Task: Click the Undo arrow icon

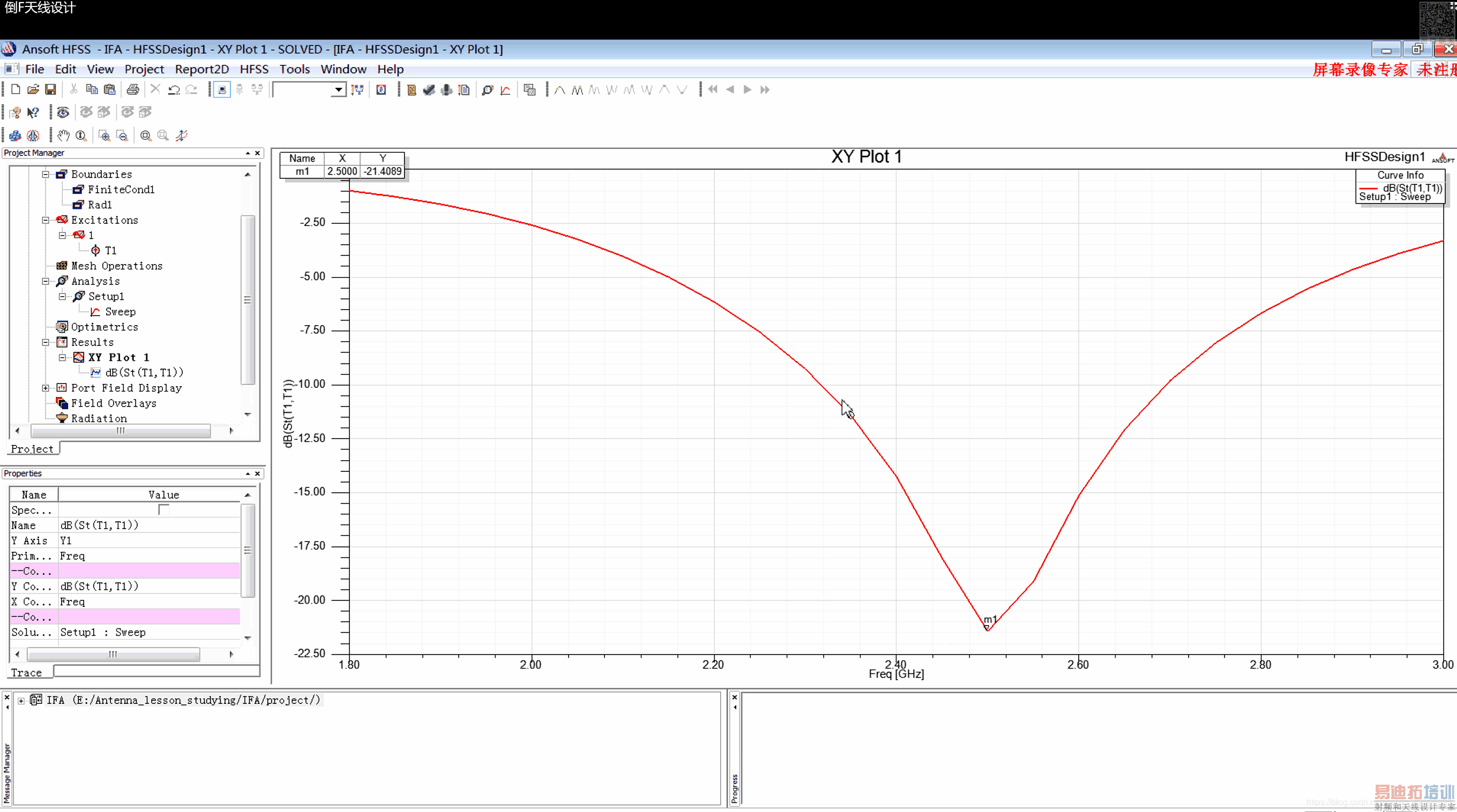Action: point(174,89)
